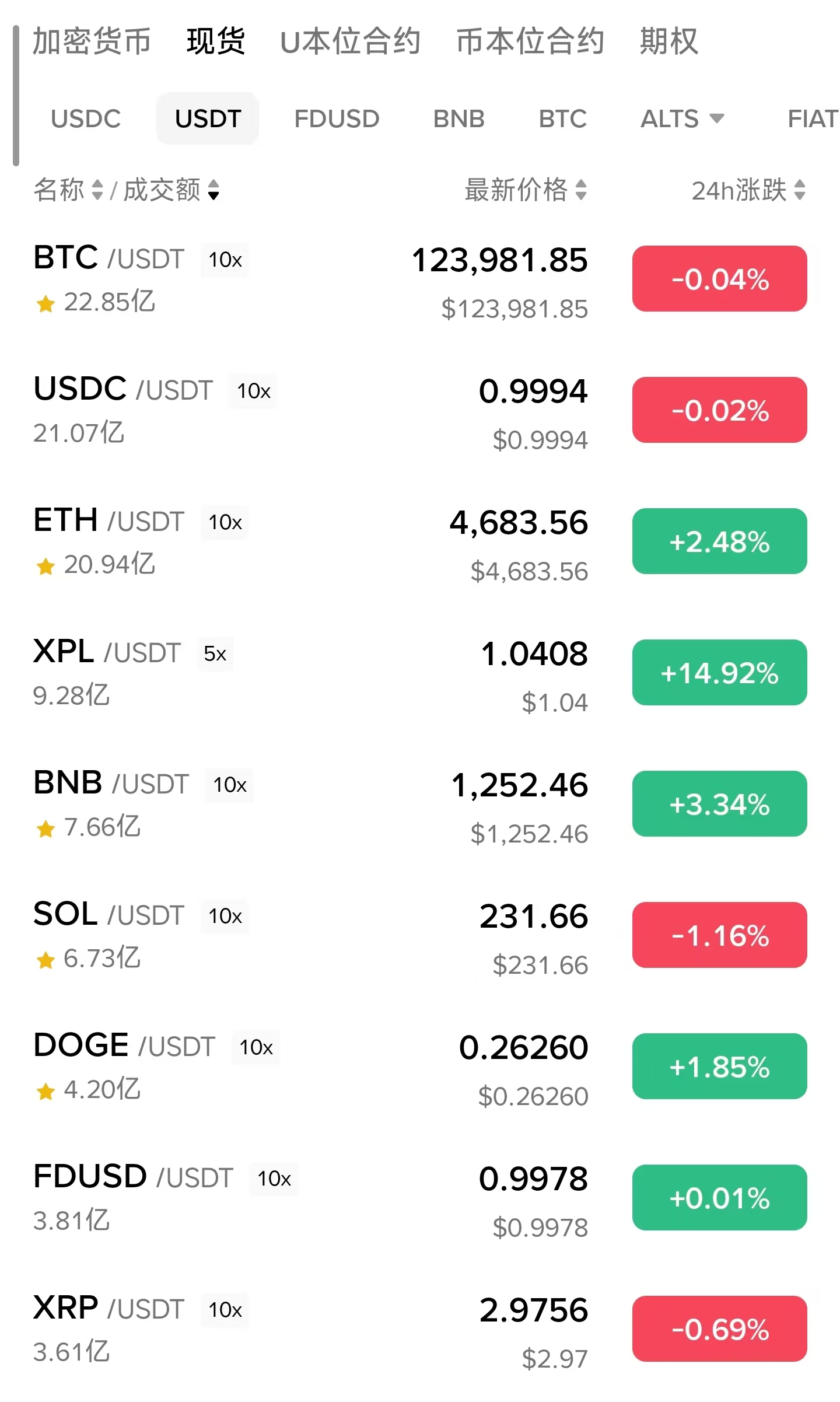
Task: Open the 期权 tab
Action: (x=668, y=42)
